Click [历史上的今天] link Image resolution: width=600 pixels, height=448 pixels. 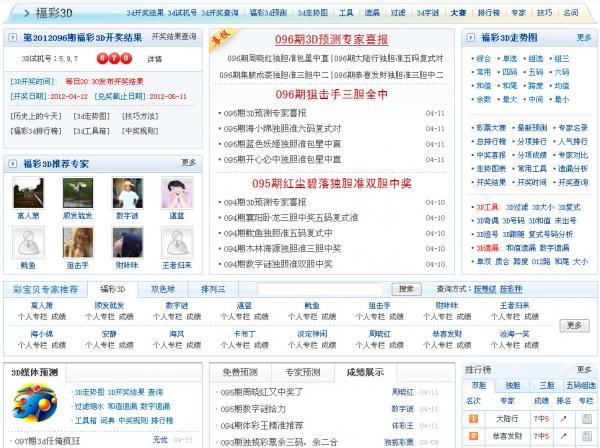tap(36, 116)
